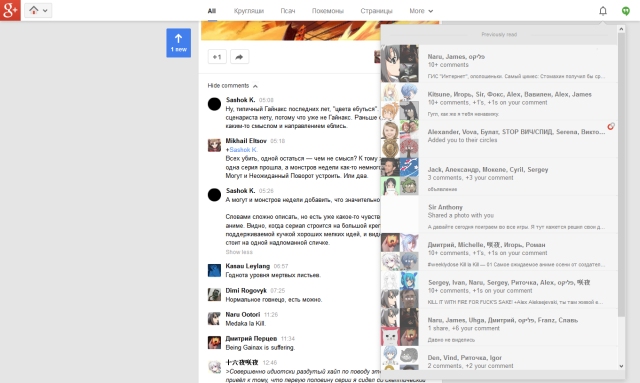
Task: Switch to the Страницы tab
Action: coord(376,11)
